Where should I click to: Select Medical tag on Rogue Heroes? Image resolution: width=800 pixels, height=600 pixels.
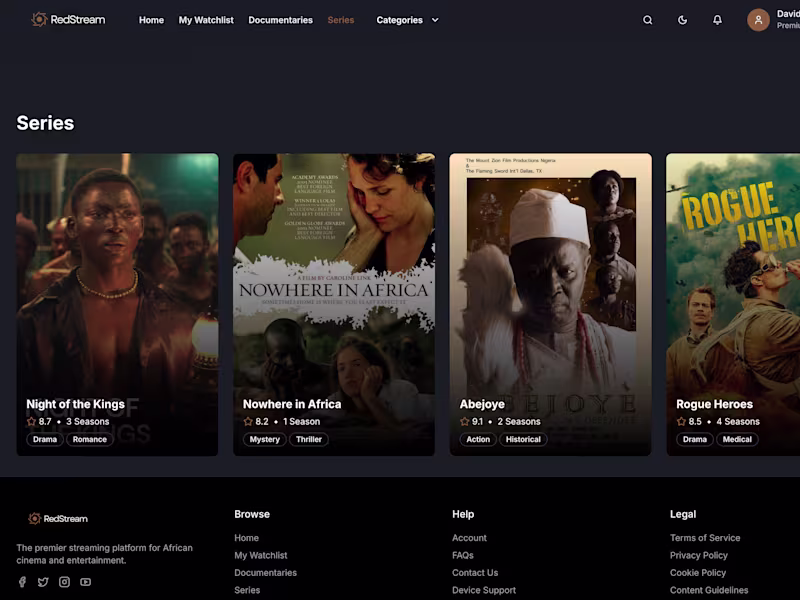point(737,439)
